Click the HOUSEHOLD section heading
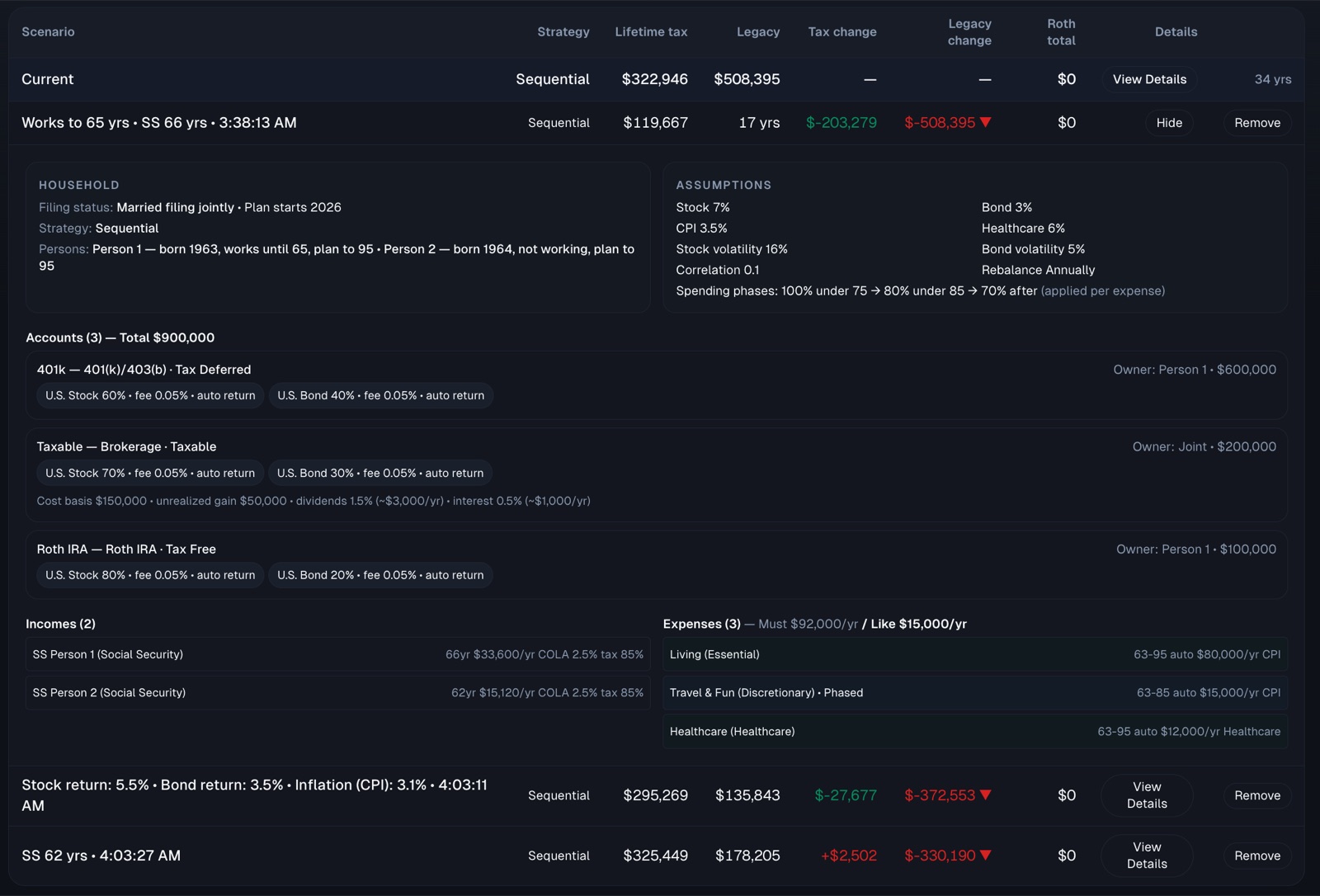The height and width of the screenshot is (896, 1320). 79,185
